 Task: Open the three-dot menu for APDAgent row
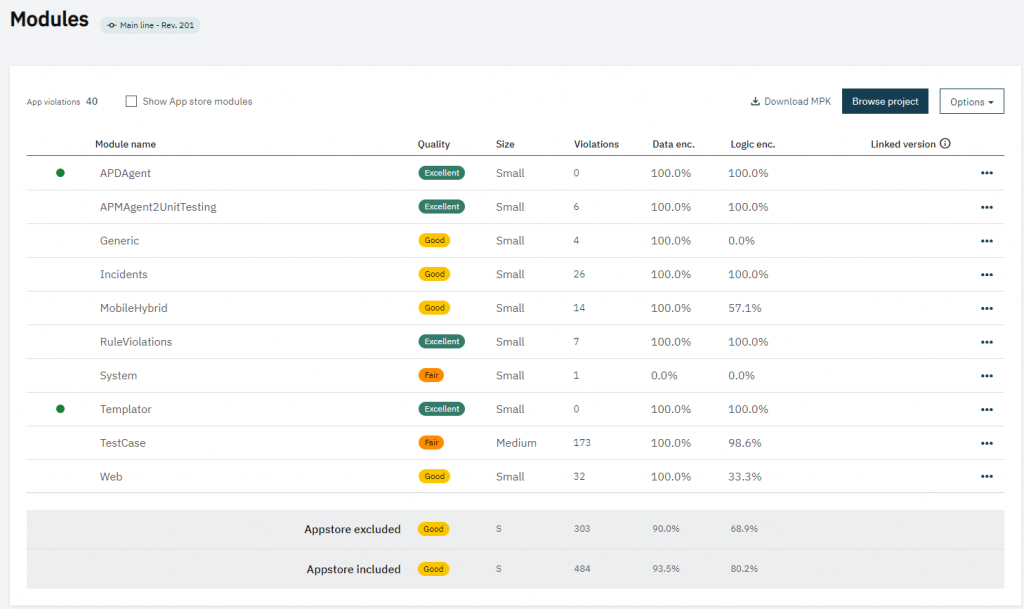click(986, 173)
